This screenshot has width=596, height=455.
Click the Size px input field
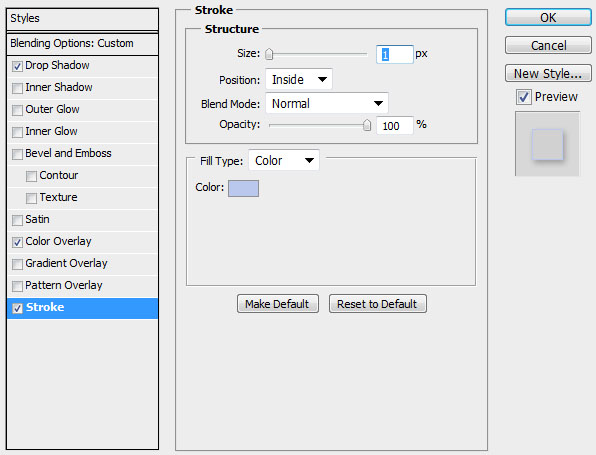click(x=395, y=54)
